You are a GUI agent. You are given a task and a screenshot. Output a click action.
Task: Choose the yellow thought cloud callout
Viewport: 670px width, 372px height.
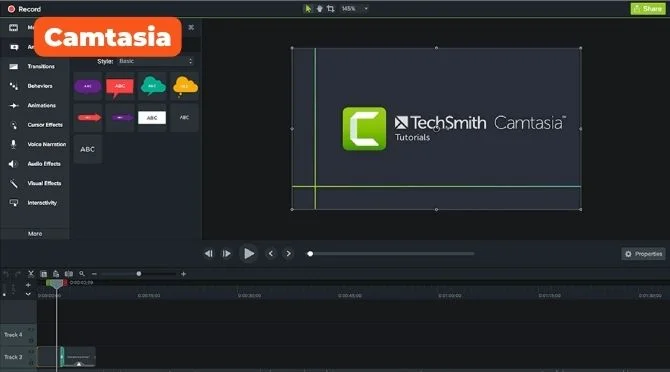point(185,86)
